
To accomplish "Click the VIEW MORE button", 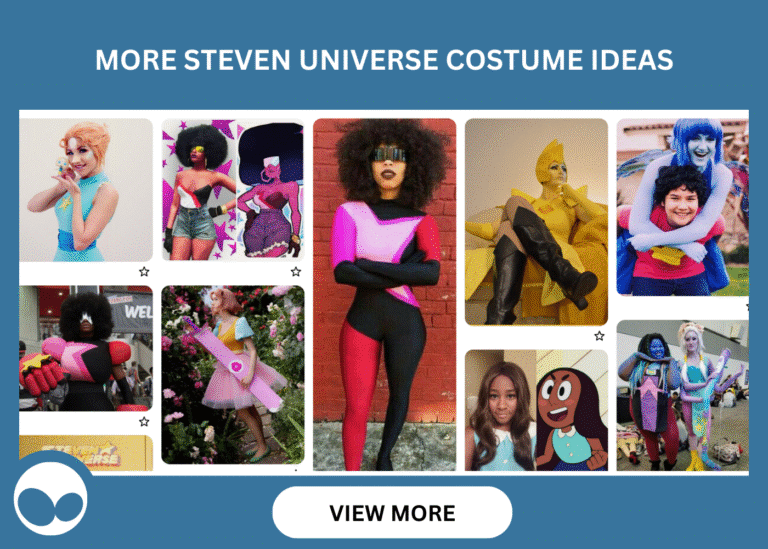I will point(392,512).
